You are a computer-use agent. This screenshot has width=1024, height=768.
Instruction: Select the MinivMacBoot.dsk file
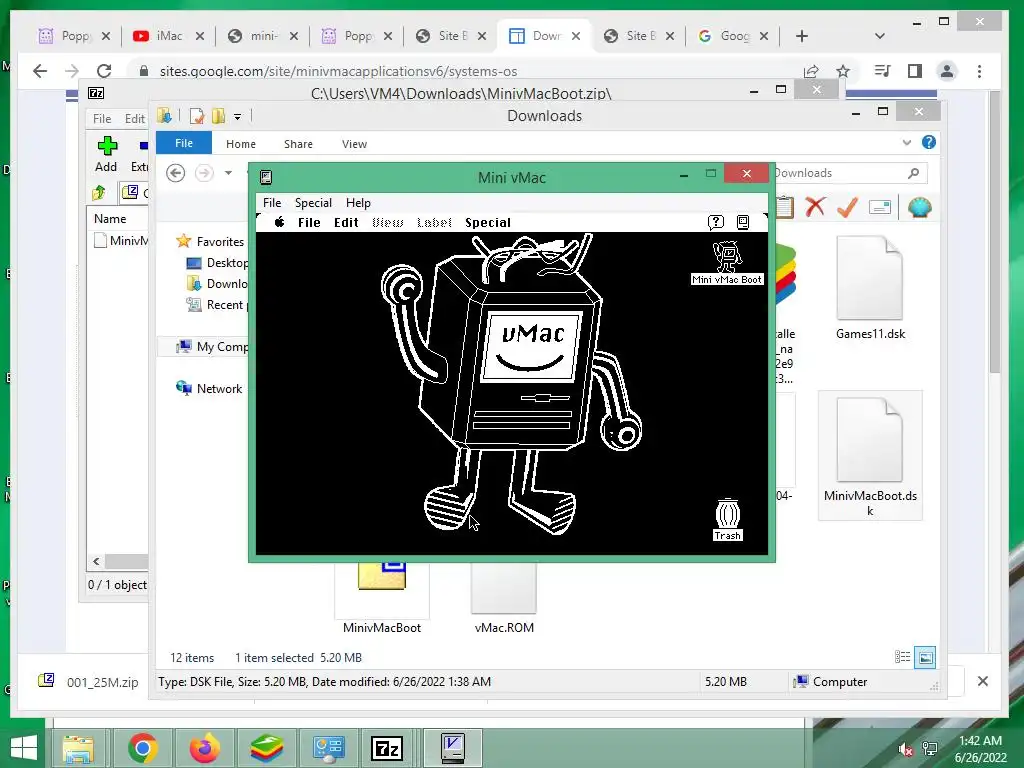tap(870, 456)
